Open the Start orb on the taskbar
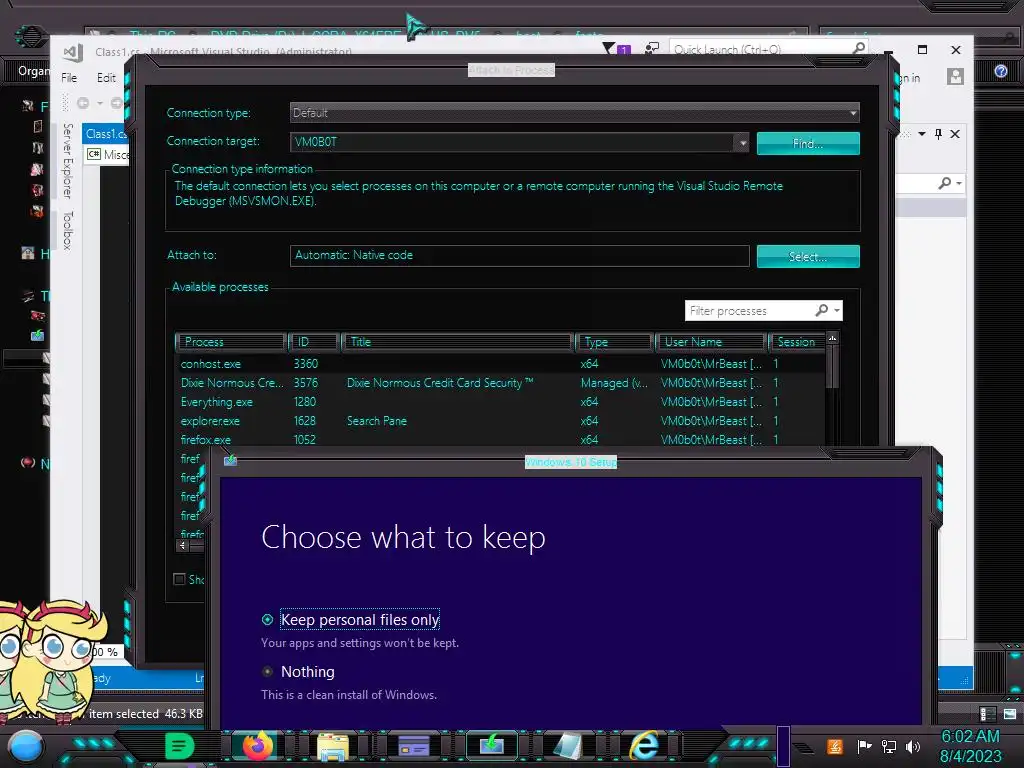1024x768 pixels. point(25,747)
